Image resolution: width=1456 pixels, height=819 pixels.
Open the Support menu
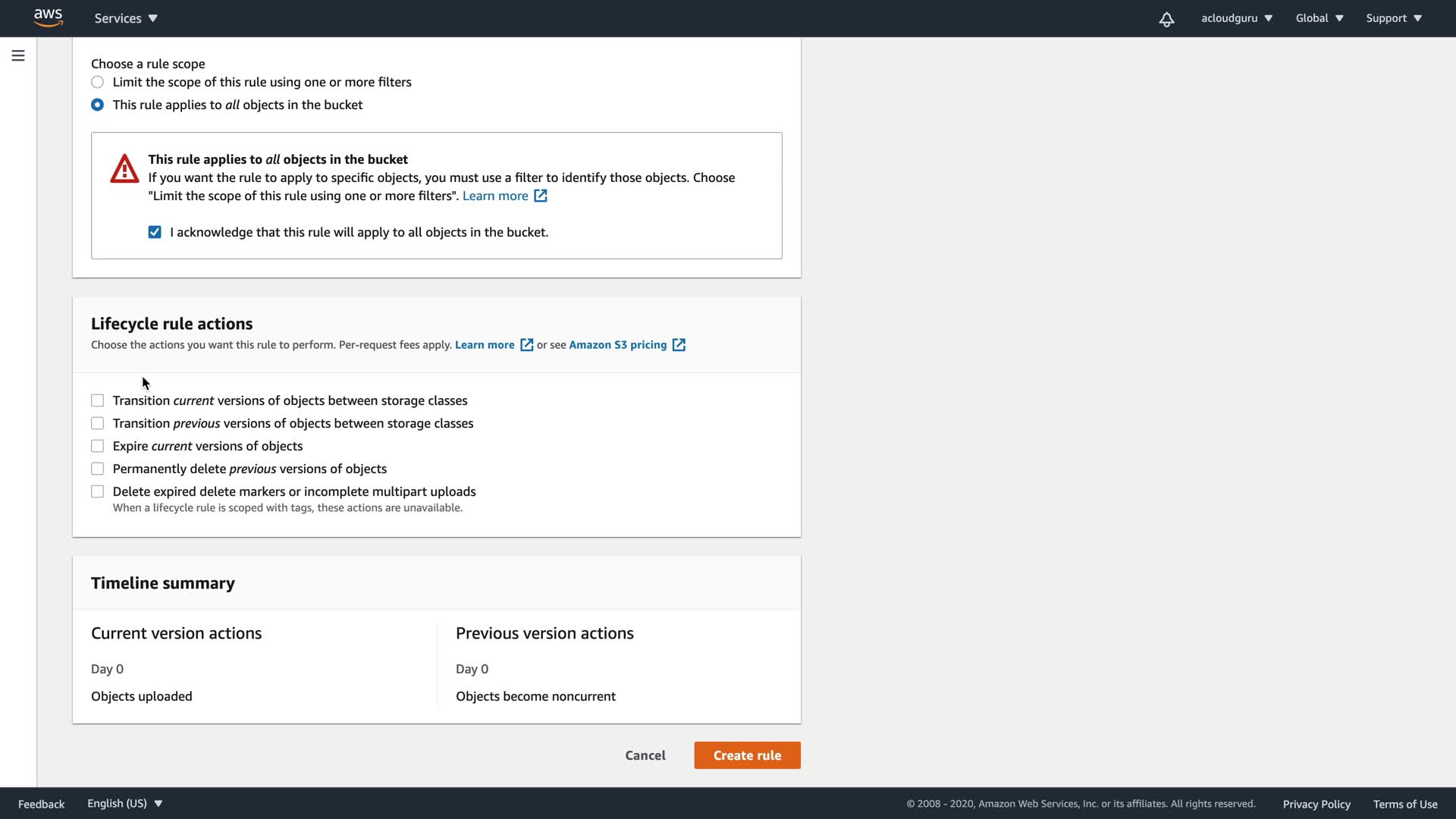pos(1393,18)
